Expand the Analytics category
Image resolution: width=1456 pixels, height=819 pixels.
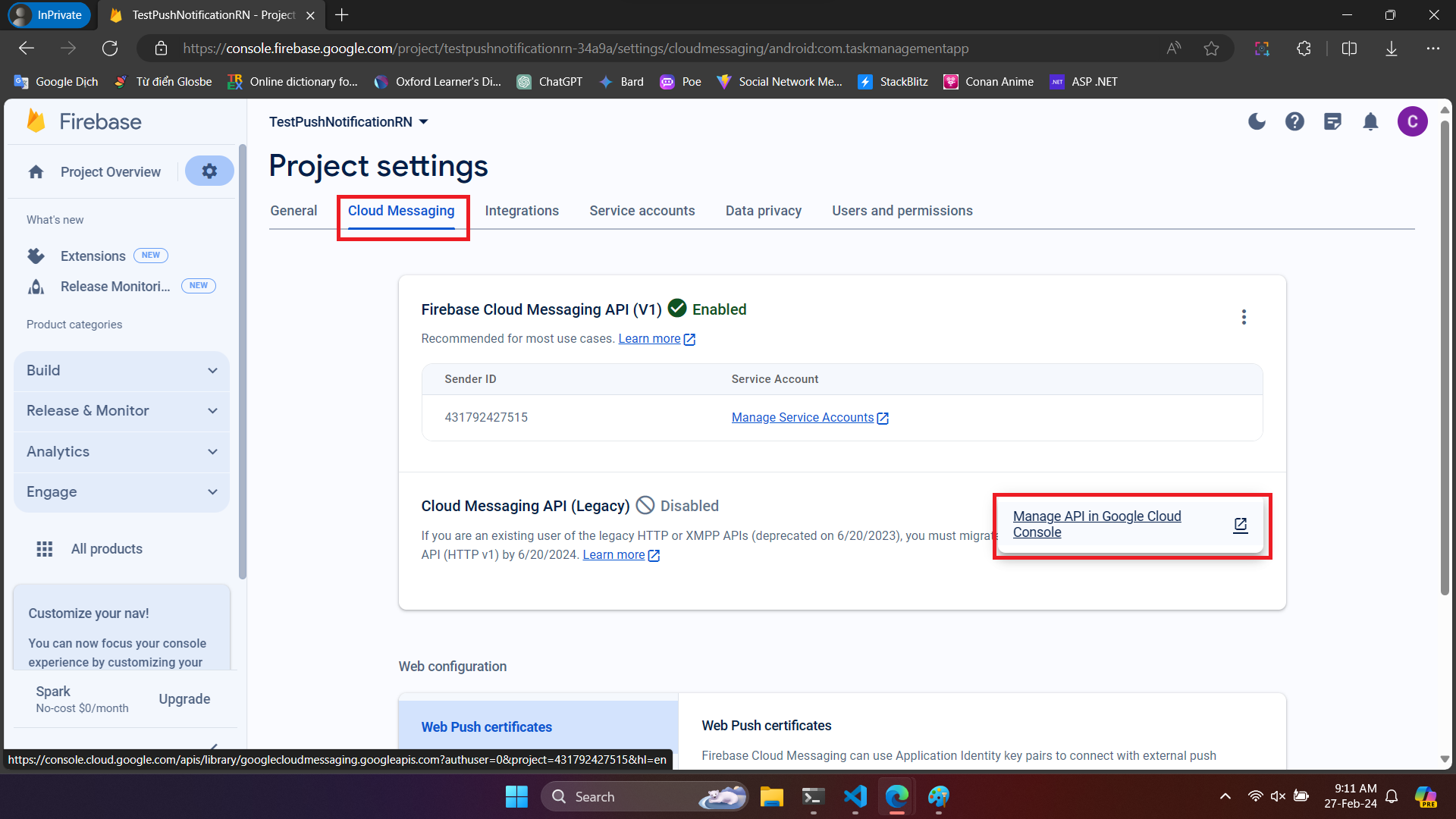121,452
